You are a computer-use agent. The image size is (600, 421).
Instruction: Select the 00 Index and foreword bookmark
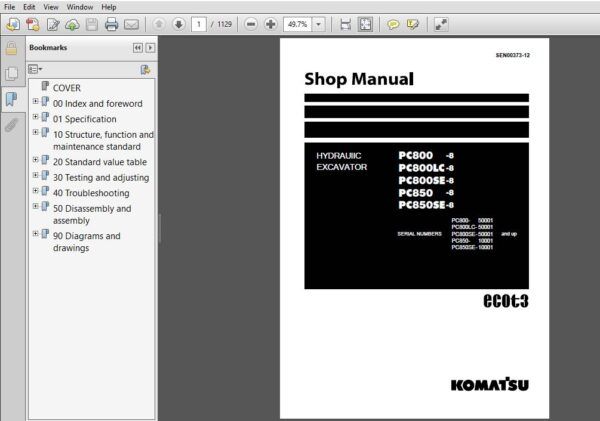[x=98, y=104]
